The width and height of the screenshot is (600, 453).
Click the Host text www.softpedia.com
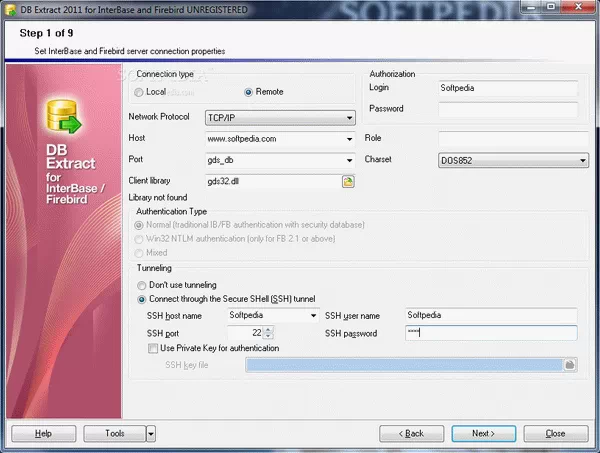pos(242,139)
